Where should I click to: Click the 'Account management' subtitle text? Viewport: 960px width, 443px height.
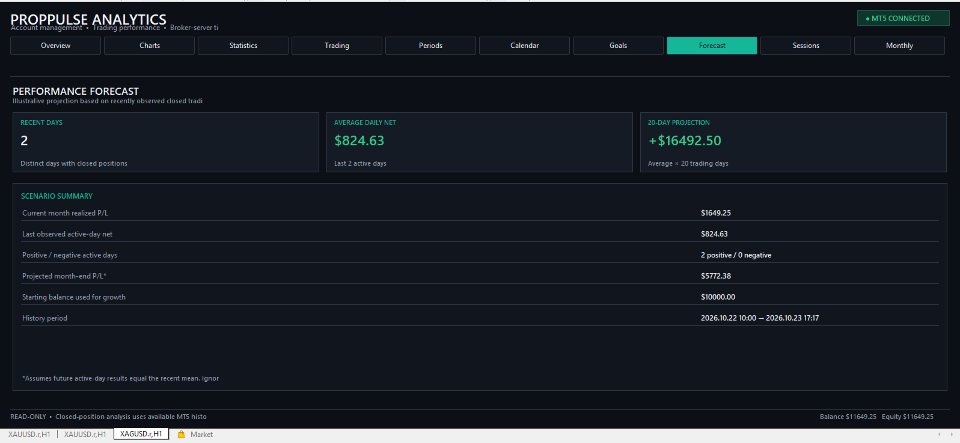coord(46,28)
